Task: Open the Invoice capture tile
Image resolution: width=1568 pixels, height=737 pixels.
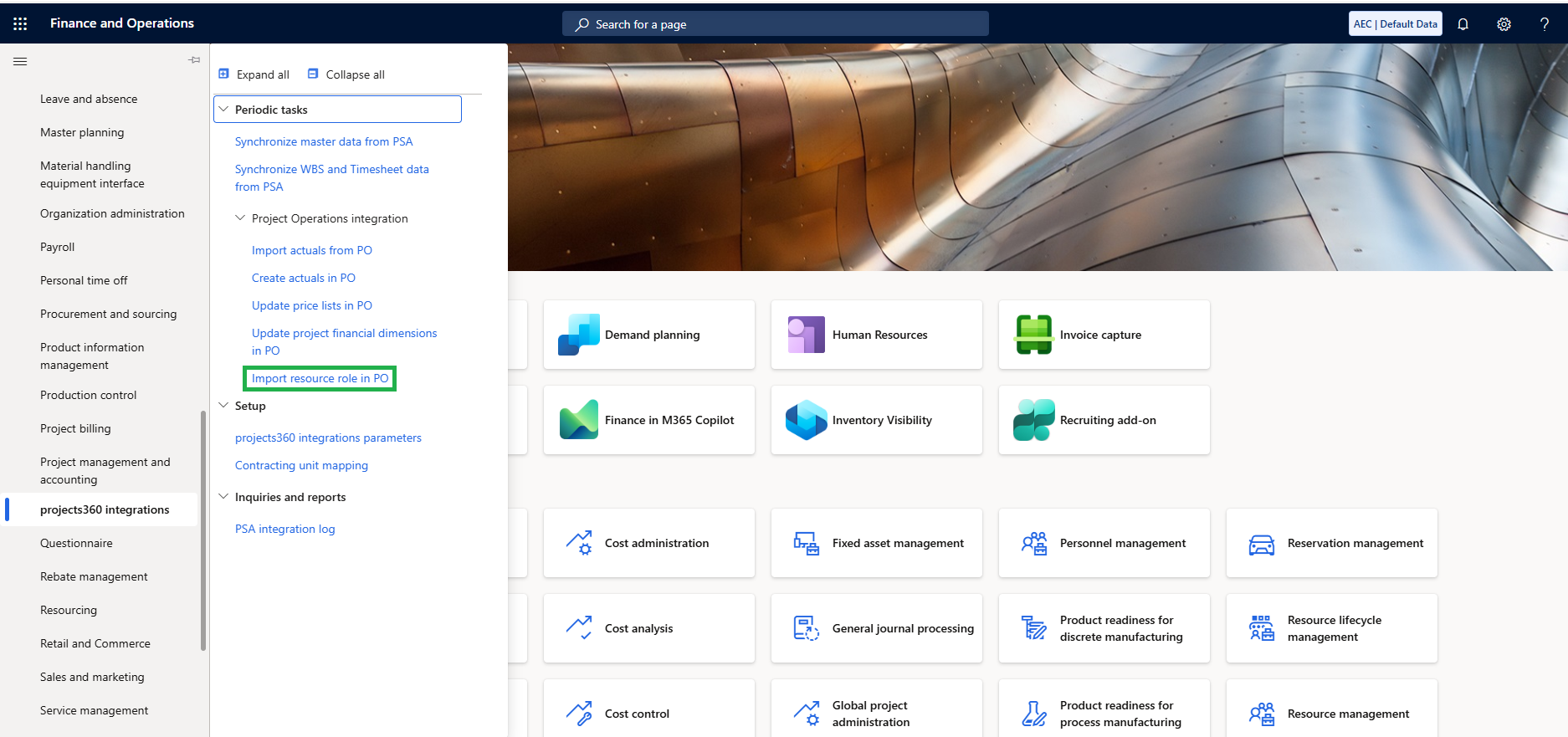Action: (1104, 335)
